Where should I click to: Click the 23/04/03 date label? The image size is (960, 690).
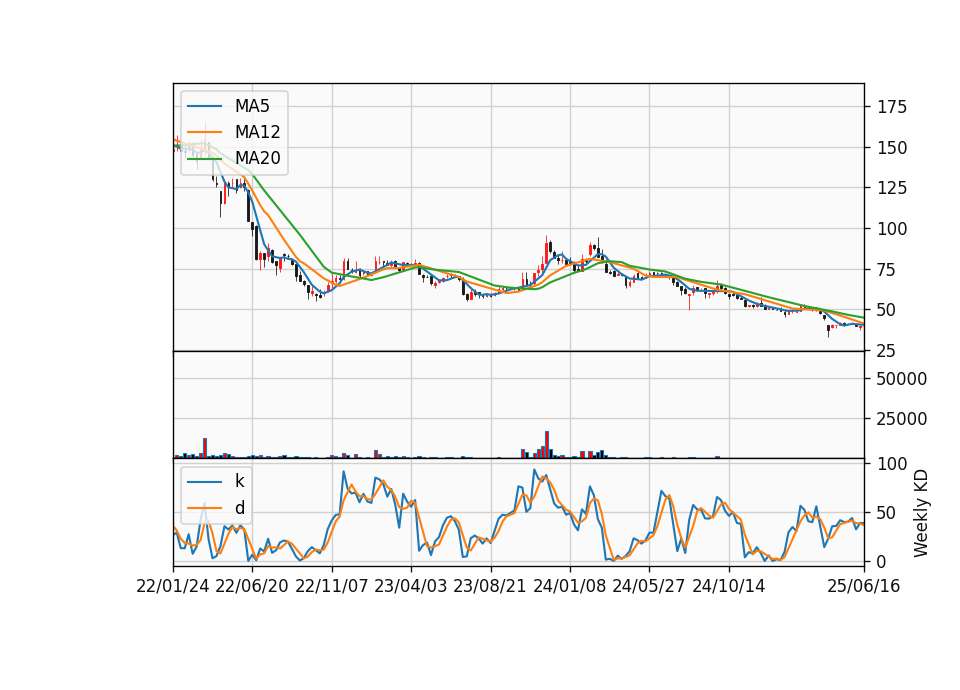411,586
